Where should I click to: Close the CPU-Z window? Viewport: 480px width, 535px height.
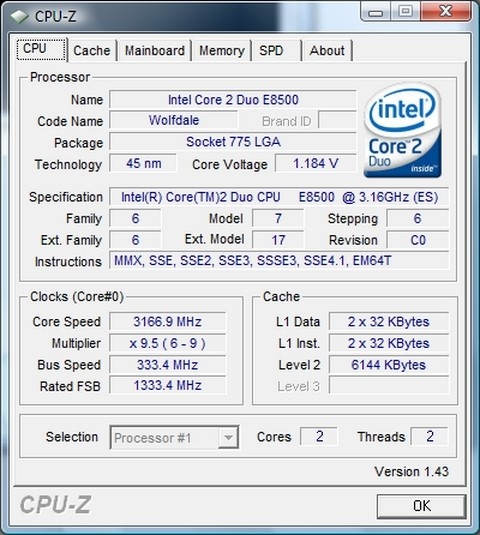pyautogui.click(x=446, y=12)
